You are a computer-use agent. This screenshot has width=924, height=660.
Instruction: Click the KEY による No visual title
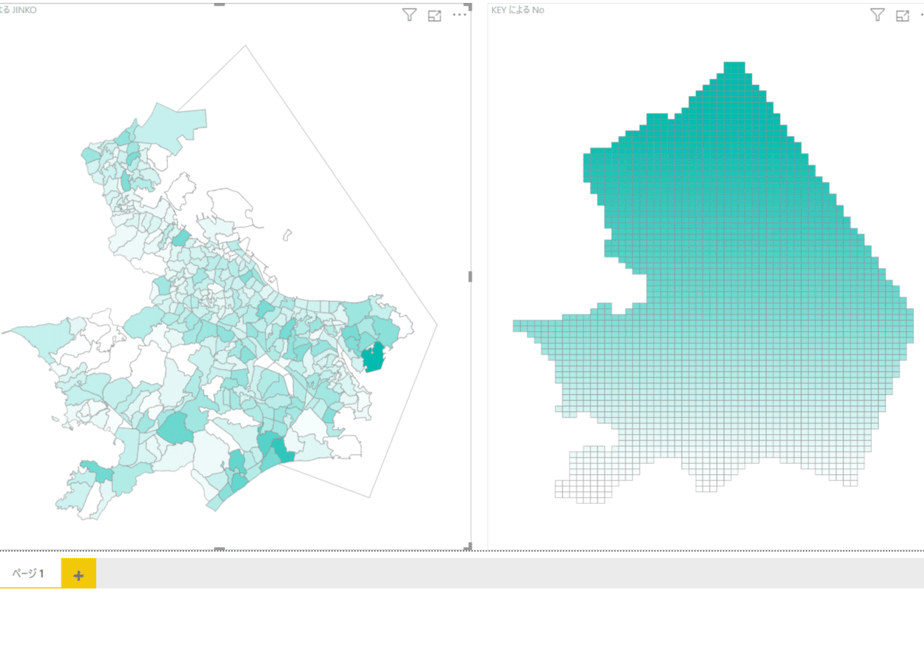point(517,10)
